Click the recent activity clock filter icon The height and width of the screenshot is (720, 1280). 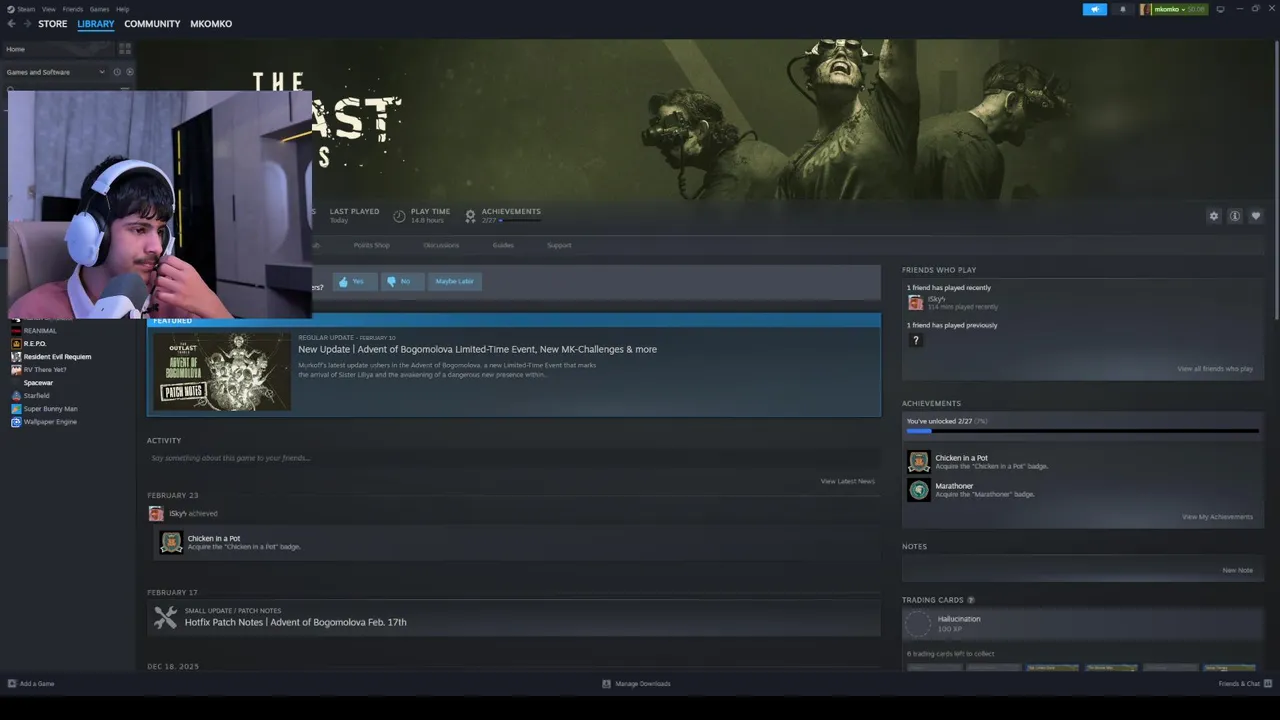click(x=117, y=72)
